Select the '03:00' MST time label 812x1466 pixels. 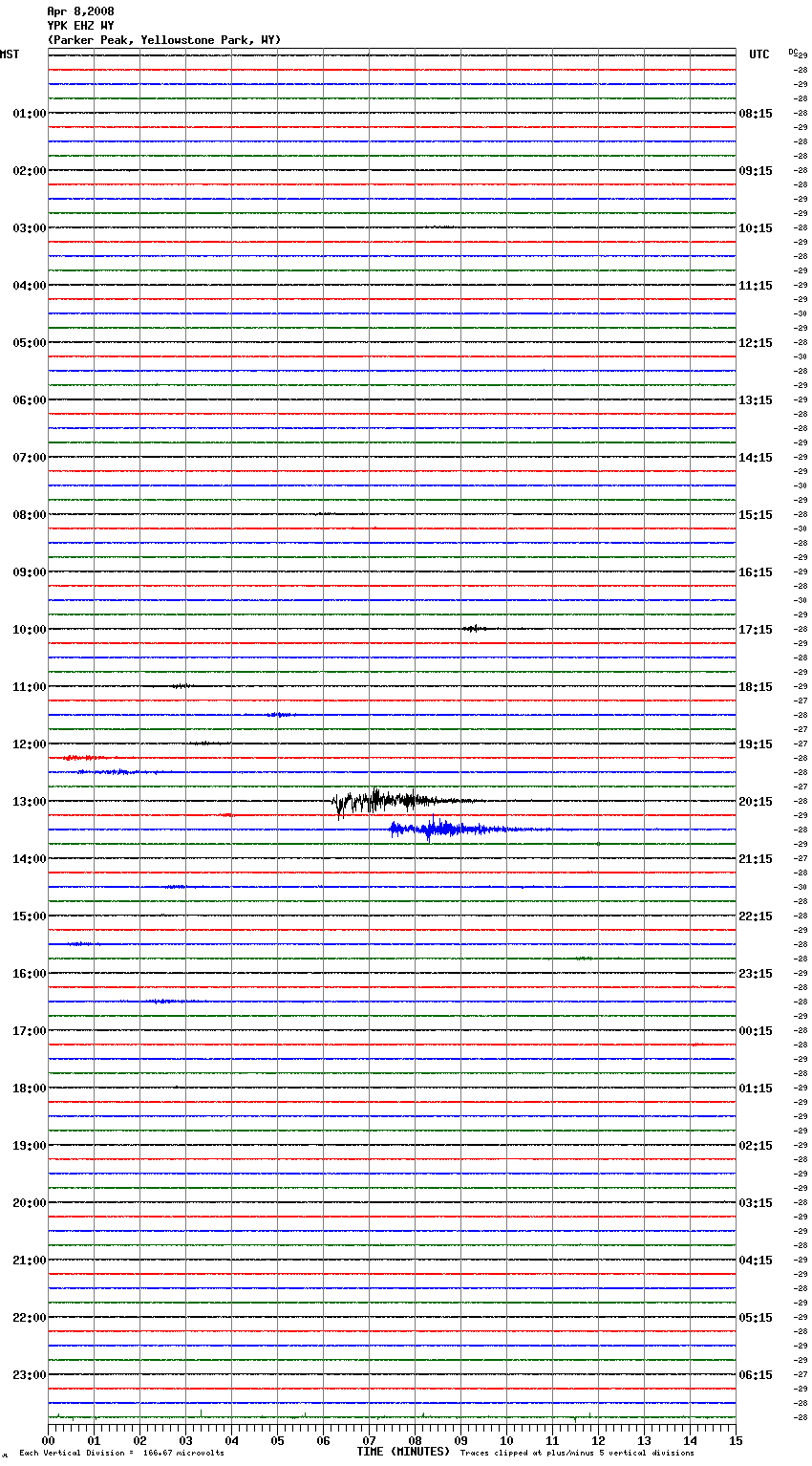point(30,228)
